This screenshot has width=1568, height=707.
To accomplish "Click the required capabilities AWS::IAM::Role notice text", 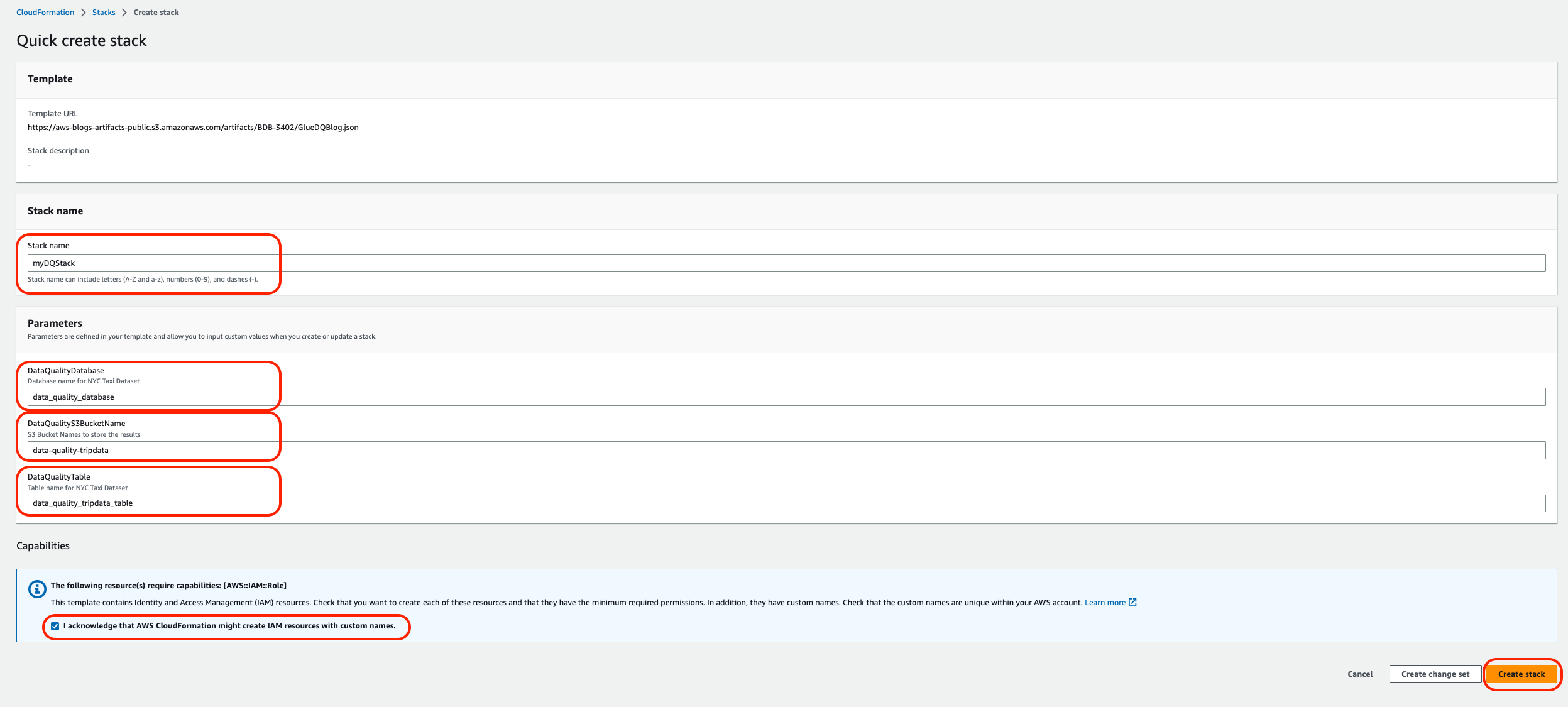I will 168,586.
